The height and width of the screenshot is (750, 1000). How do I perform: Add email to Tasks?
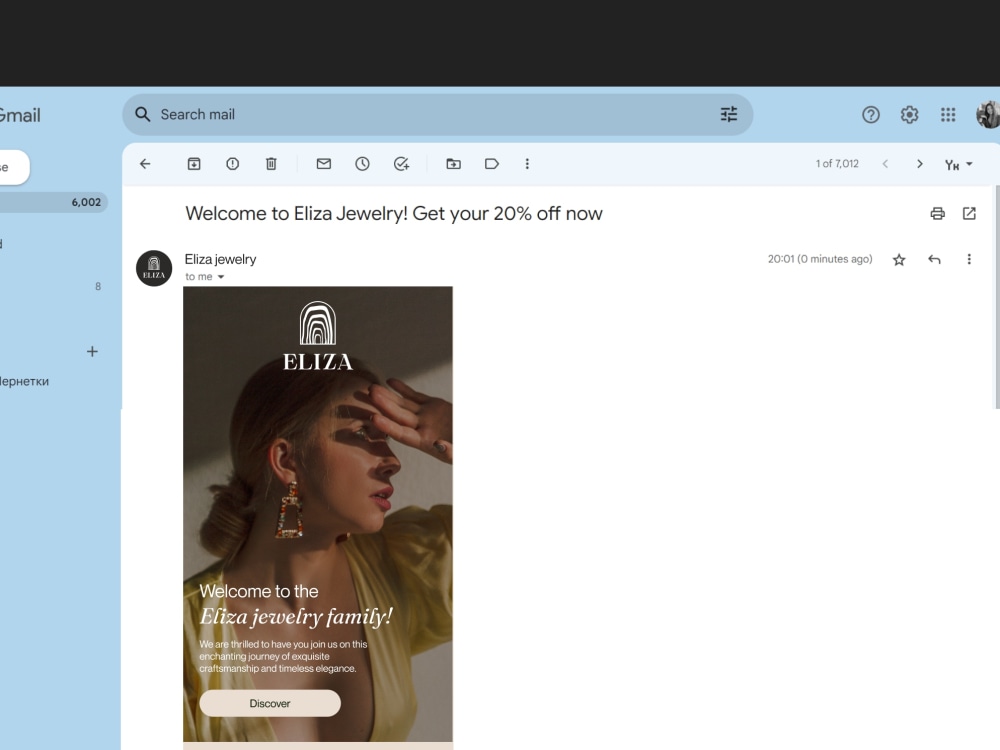pos(401,164)
